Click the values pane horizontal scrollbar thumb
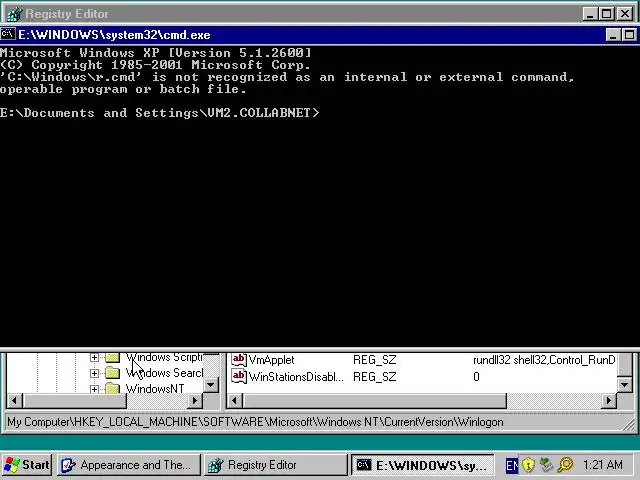Image resolution: width=640 pixels, height=480 pixels. coord(375,401)
